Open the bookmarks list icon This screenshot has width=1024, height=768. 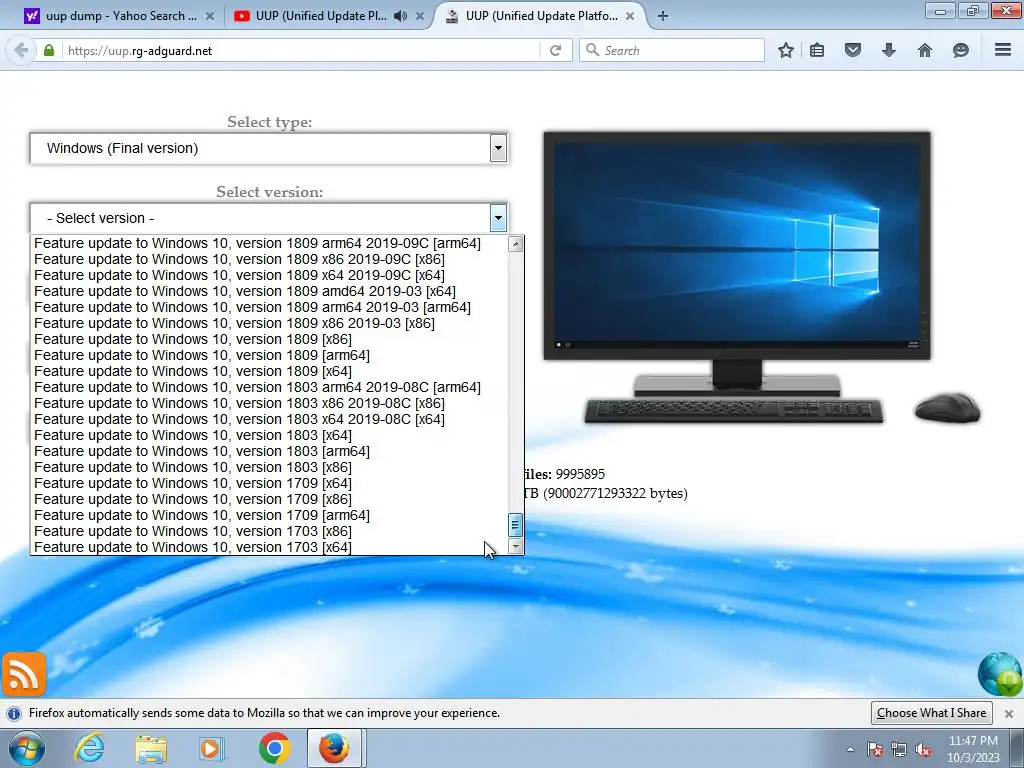pyautogui.click(x=817, y=50)
